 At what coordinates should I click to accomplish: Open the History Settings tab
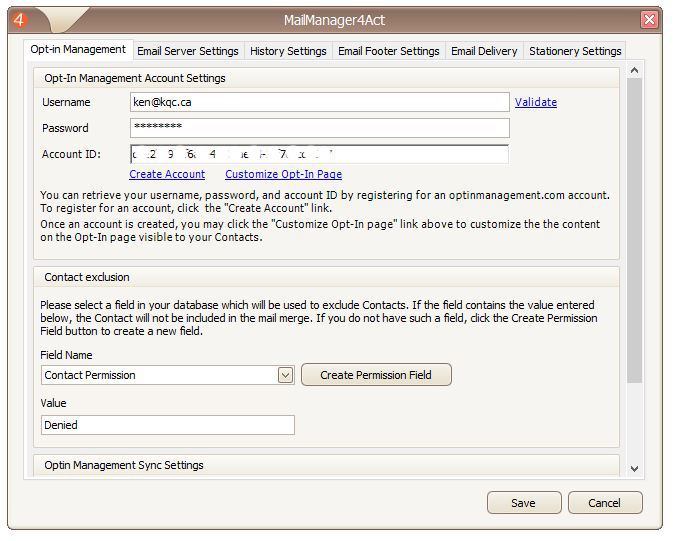coord(288,51)
